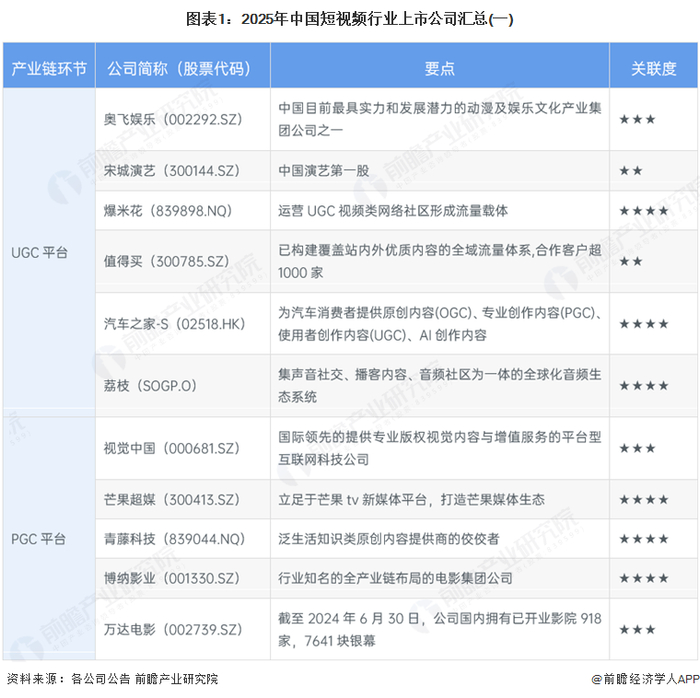This screenshot has height=698, width=700.
Task: Select the three-star rating for 视觉中国
Action: pyautogui.click(x=637, y=448)
